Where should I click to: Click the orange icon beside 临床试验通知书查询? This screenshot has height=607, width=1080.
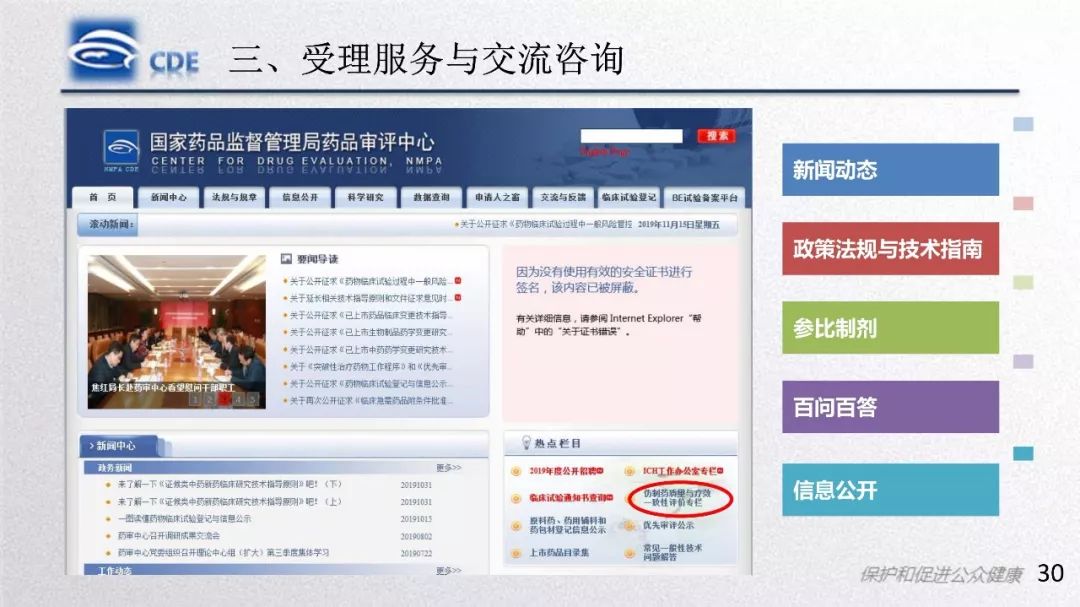point(516,498)
